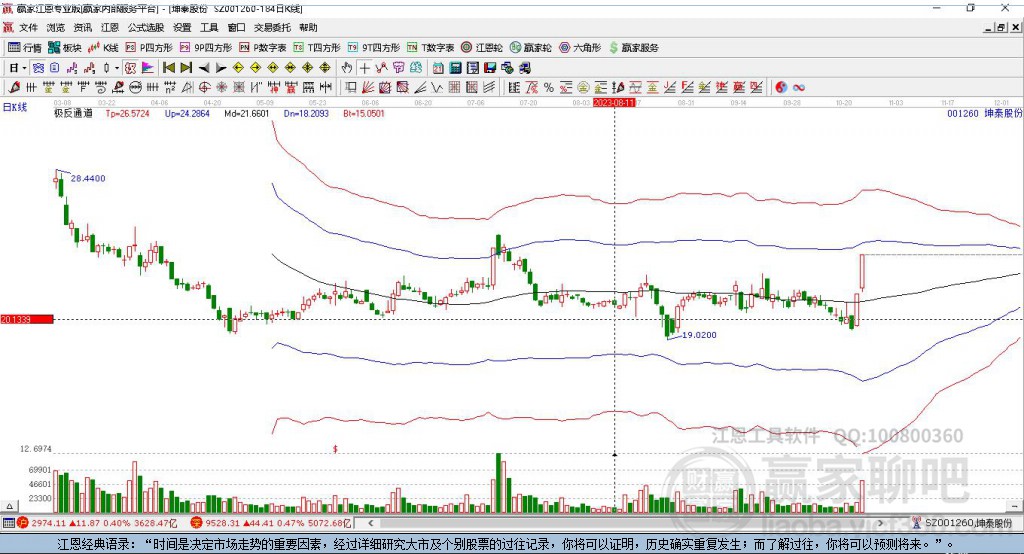Screen dimensions: 1024x554
Task: Open the 江恩 menu
Action: point(110,27)
